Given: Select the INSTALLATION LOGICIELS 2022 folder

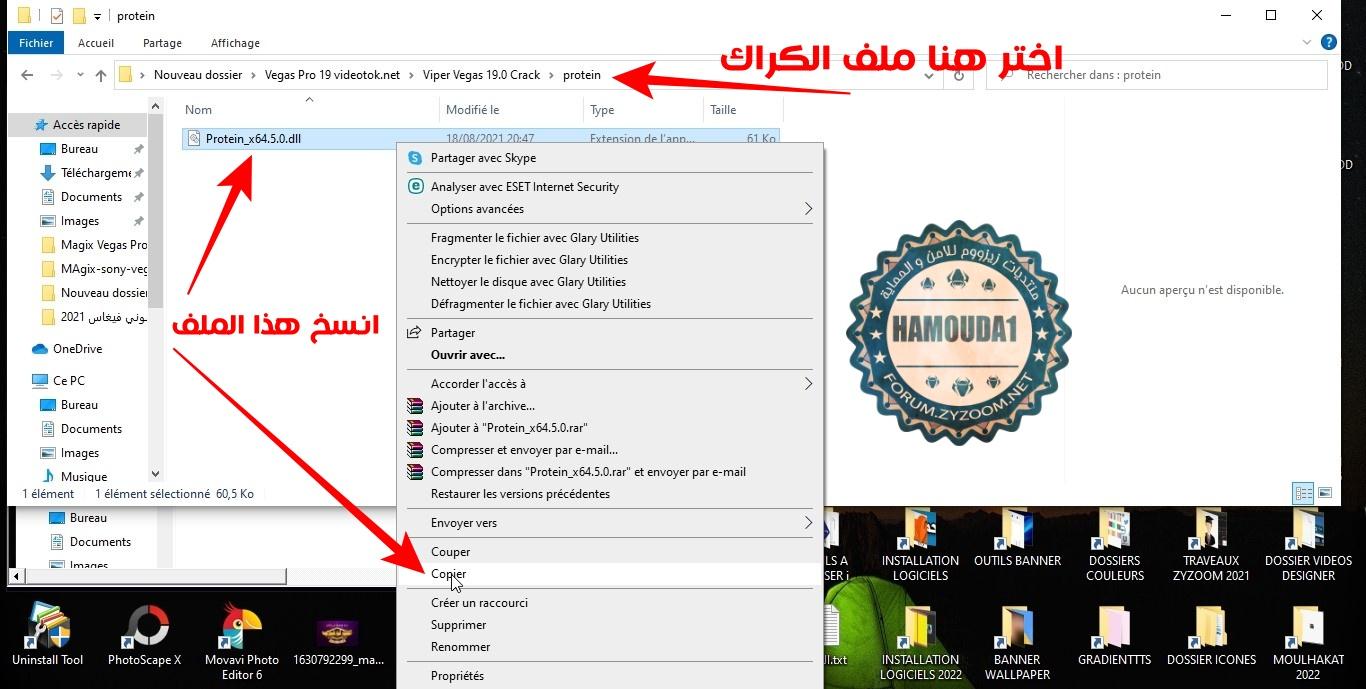Looking at the screenshot, I should pos(920,644).
